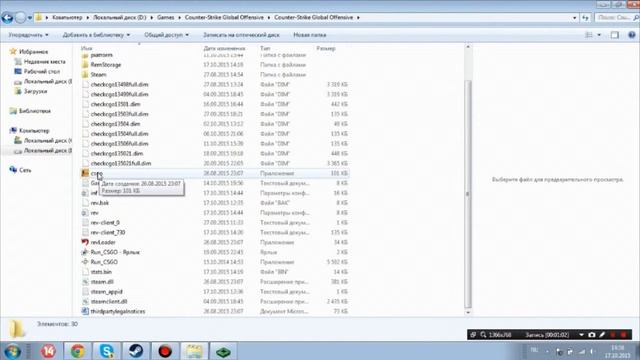The image size is (640, 360).
Task: Open Skype from the taskbar
Action: (x=107, y=351)
